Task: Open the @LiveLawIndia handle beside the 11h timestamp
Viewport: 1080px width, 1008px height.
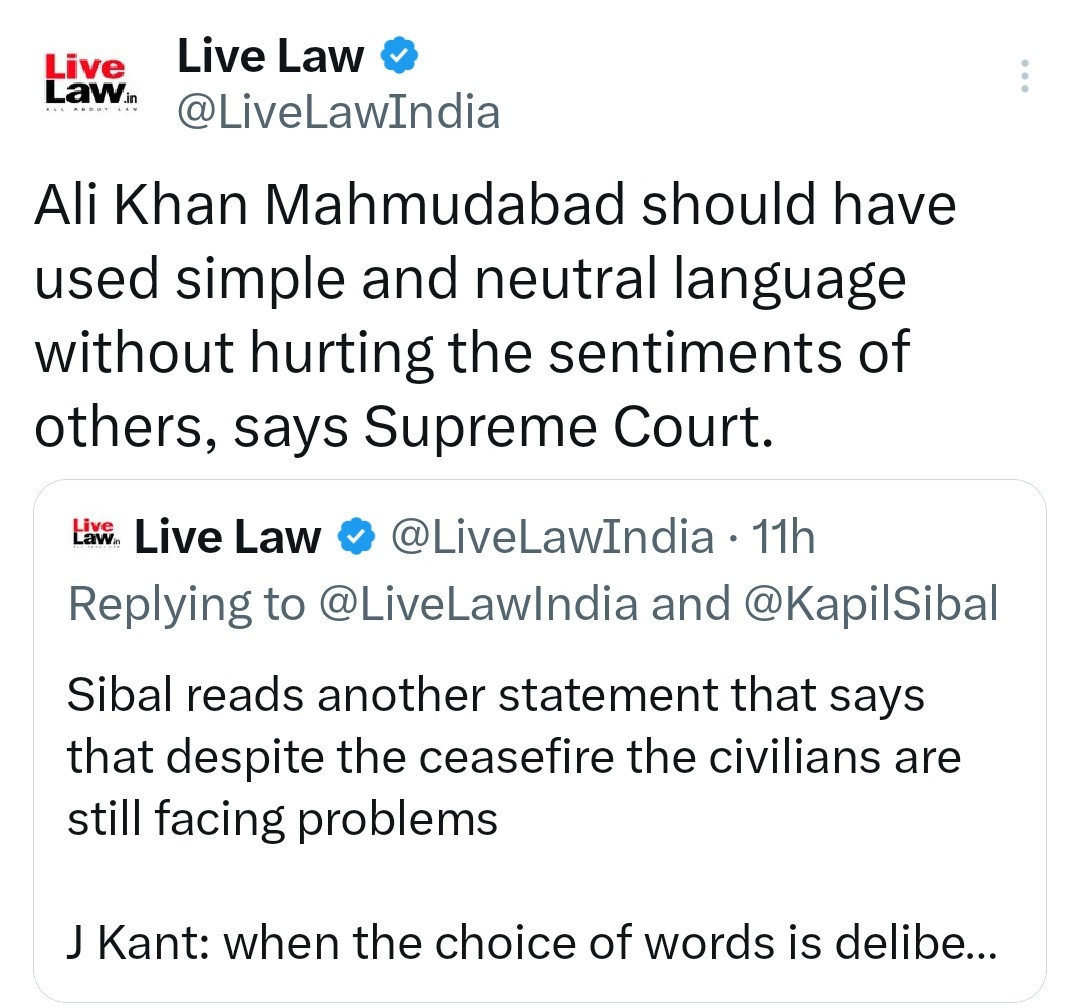Action: [x=552, y=537]
